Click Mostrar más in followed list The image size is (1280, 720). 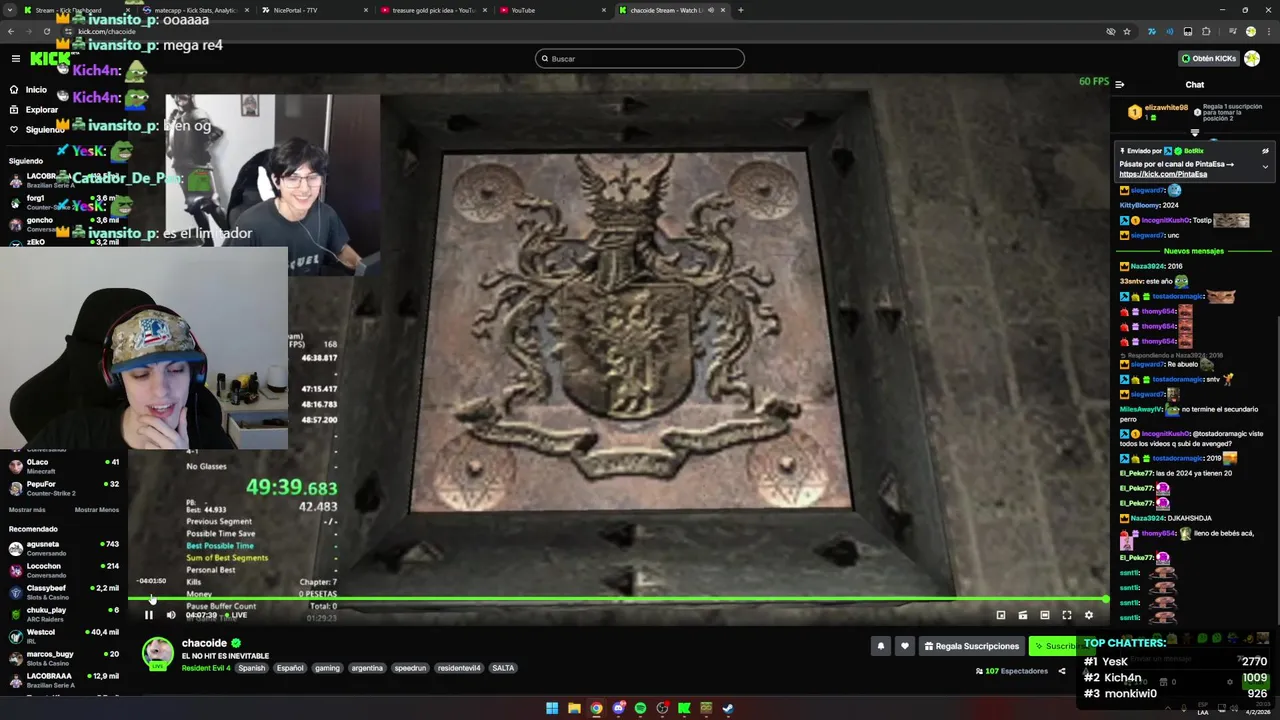click(x=27, y=510)
